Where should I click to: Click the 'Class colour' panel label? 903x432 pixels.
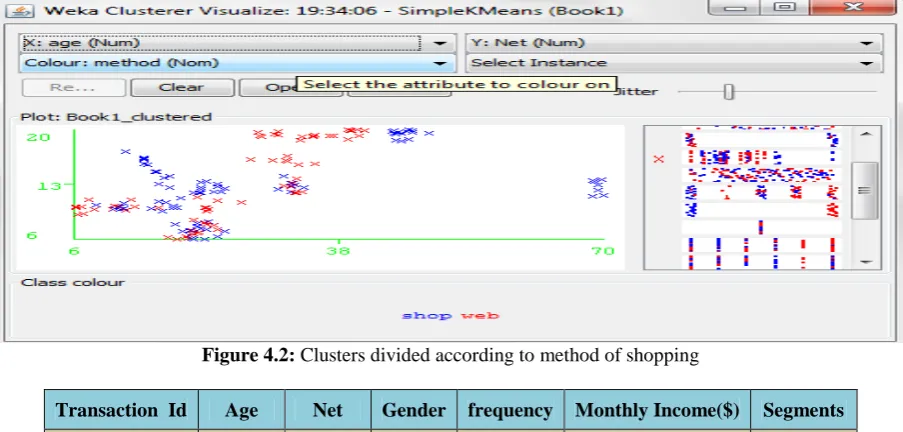73,282
